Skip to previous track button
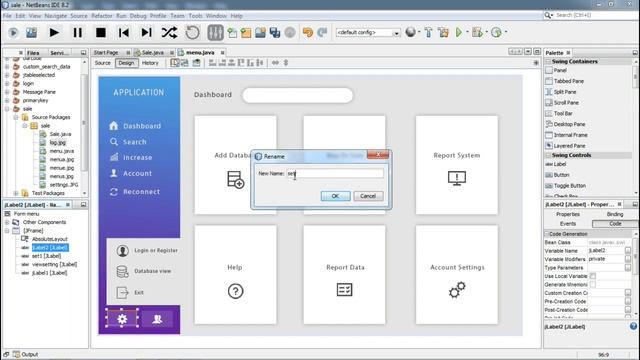This screenshot has width=640, height=360. (124, 33)
